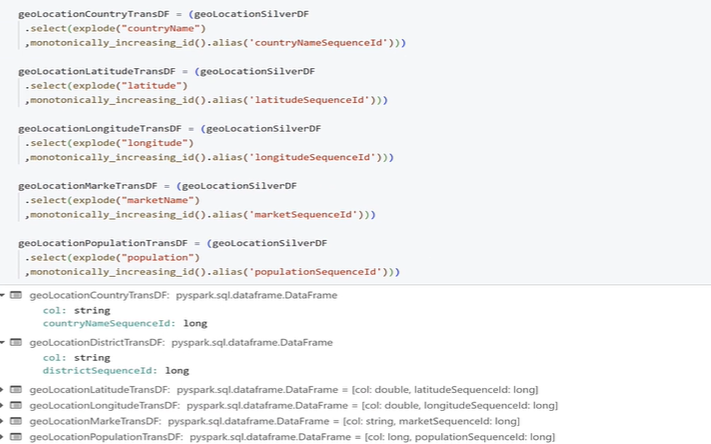Click districtSequenceId: long schema field

116,371
